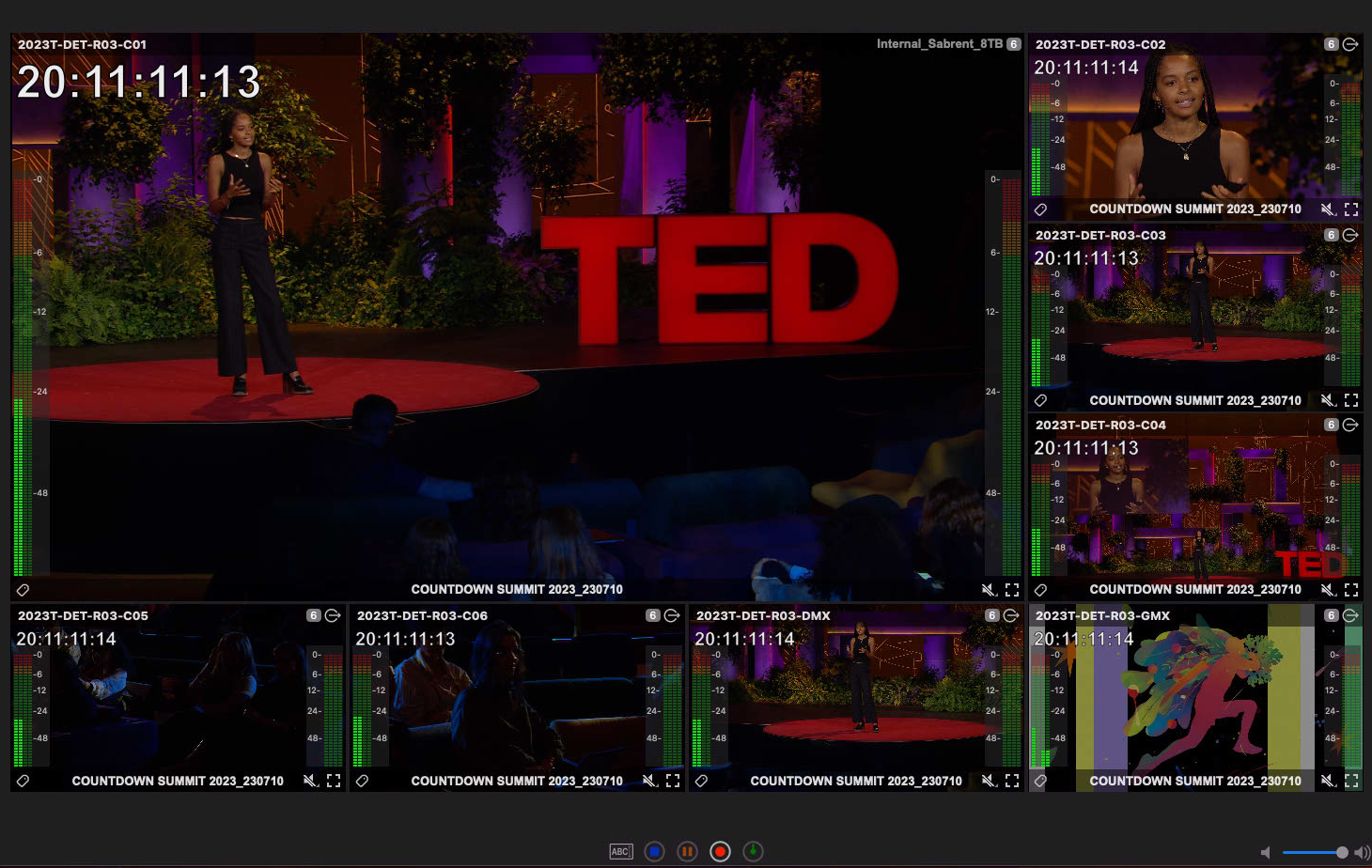Toggle the muted speaker on viewer C05
The width and height of the screenshot is (1372, 868).
(x=310, y=781)
